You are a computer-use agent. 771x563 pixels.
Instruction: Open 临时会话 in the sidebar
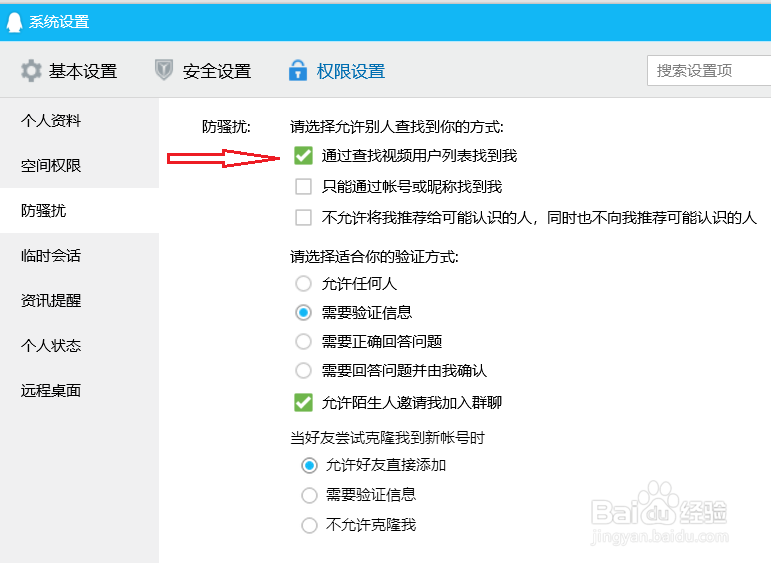(x=79, y=256)
